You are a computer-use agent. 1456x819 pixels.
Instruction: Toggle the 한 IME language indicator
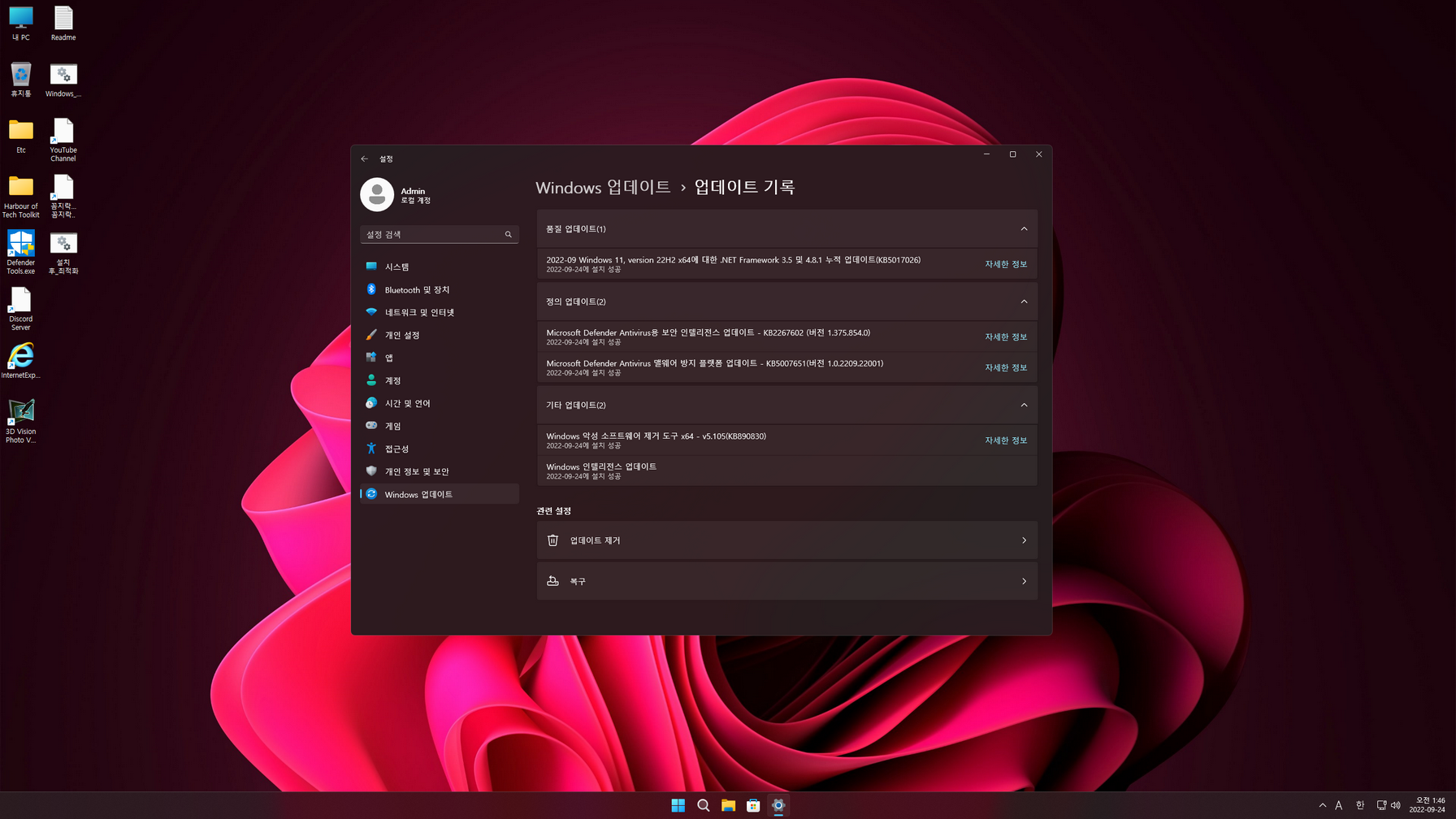point(1359,805)
